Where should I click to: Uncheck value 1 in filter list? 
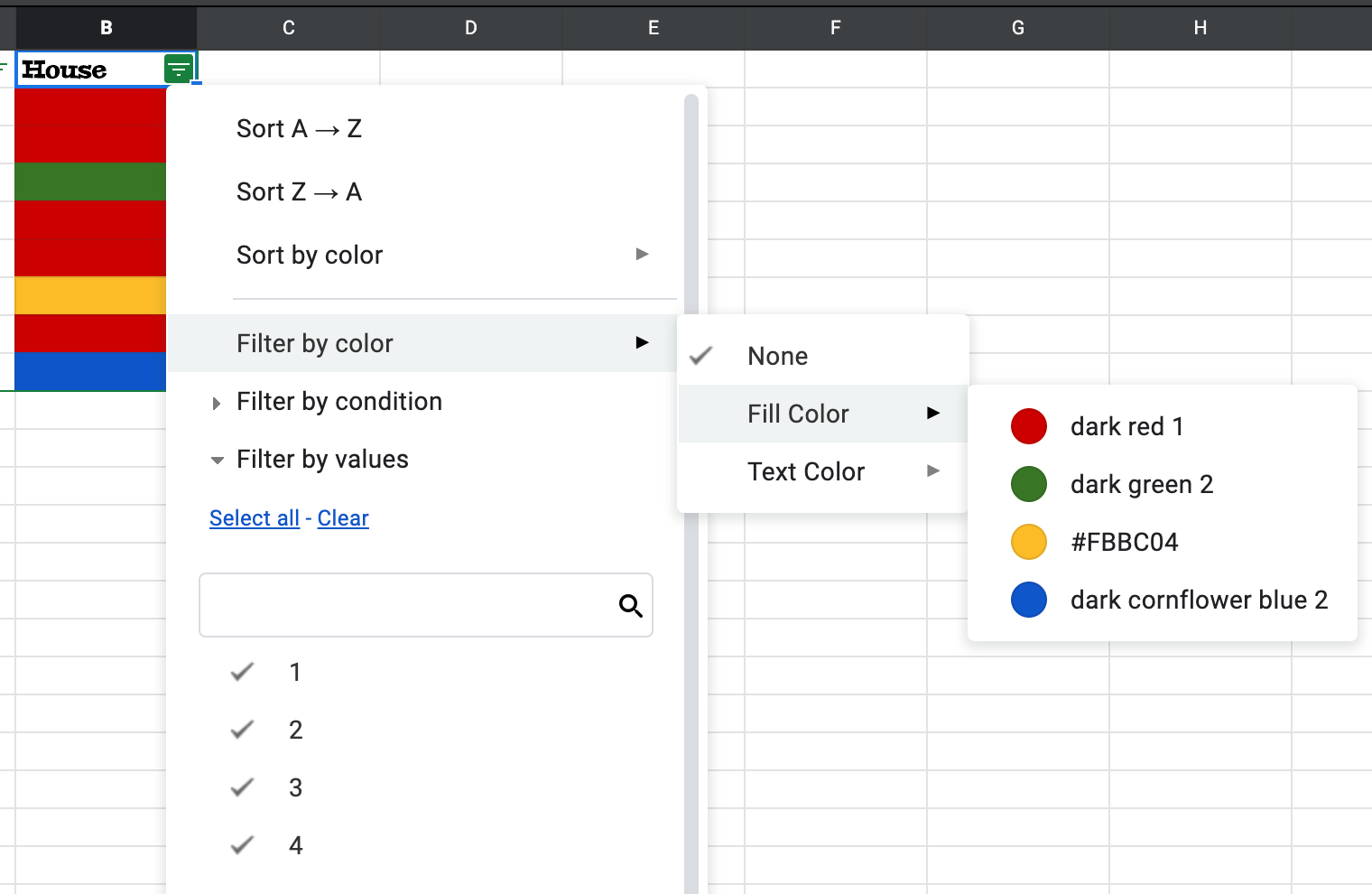[x=242, y=672]
